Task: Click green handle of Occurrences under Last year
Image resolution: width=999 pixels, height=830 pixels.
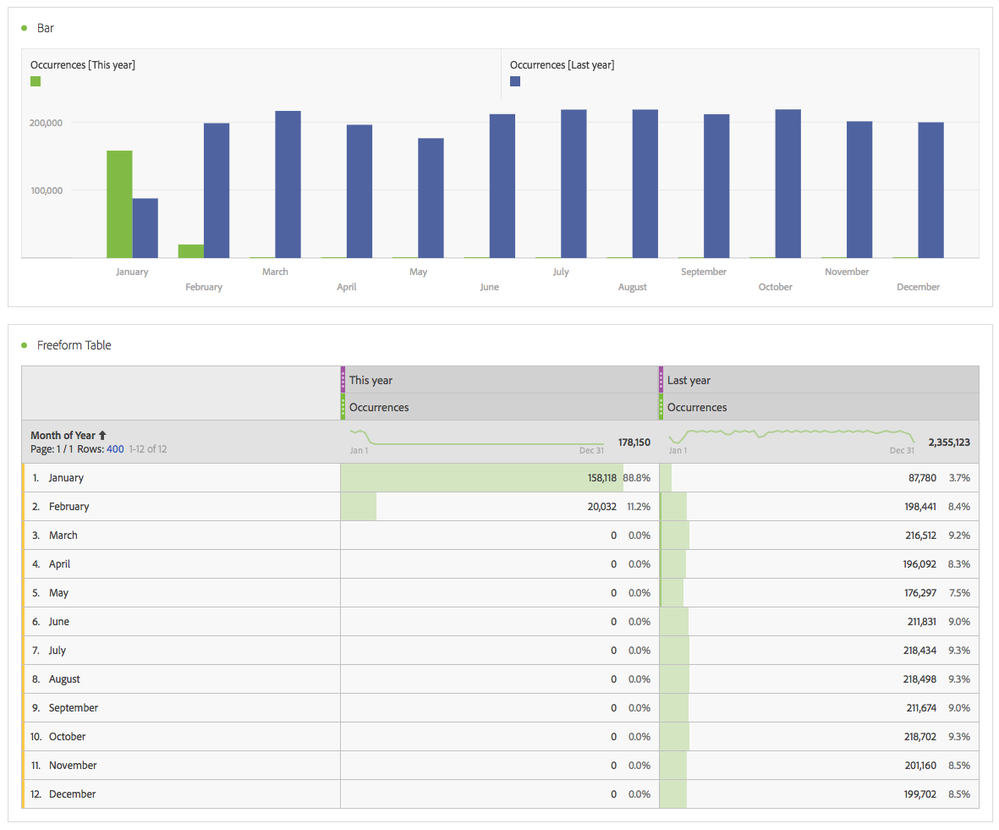Action: click(x=661, y=407)
